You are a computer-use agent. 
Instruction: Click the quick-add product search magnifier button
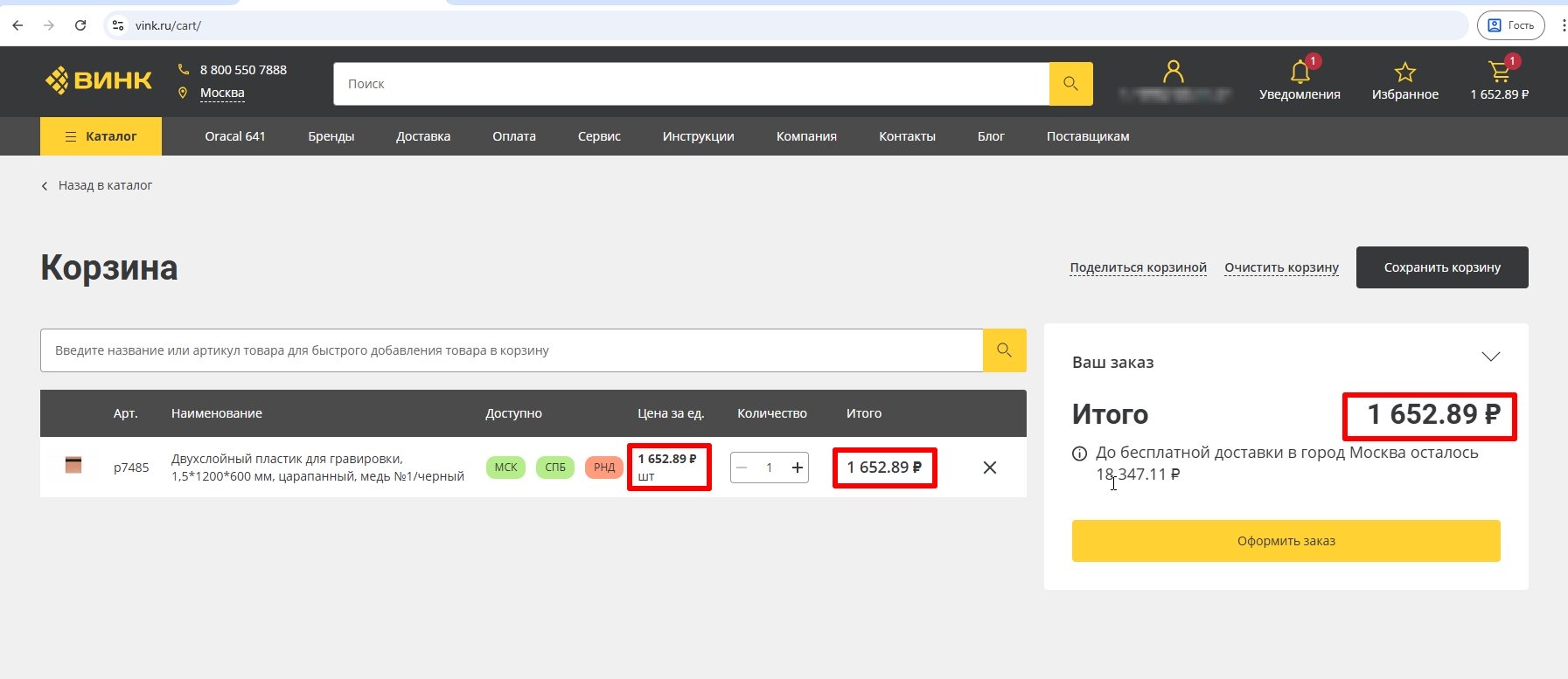point(1004,350)
